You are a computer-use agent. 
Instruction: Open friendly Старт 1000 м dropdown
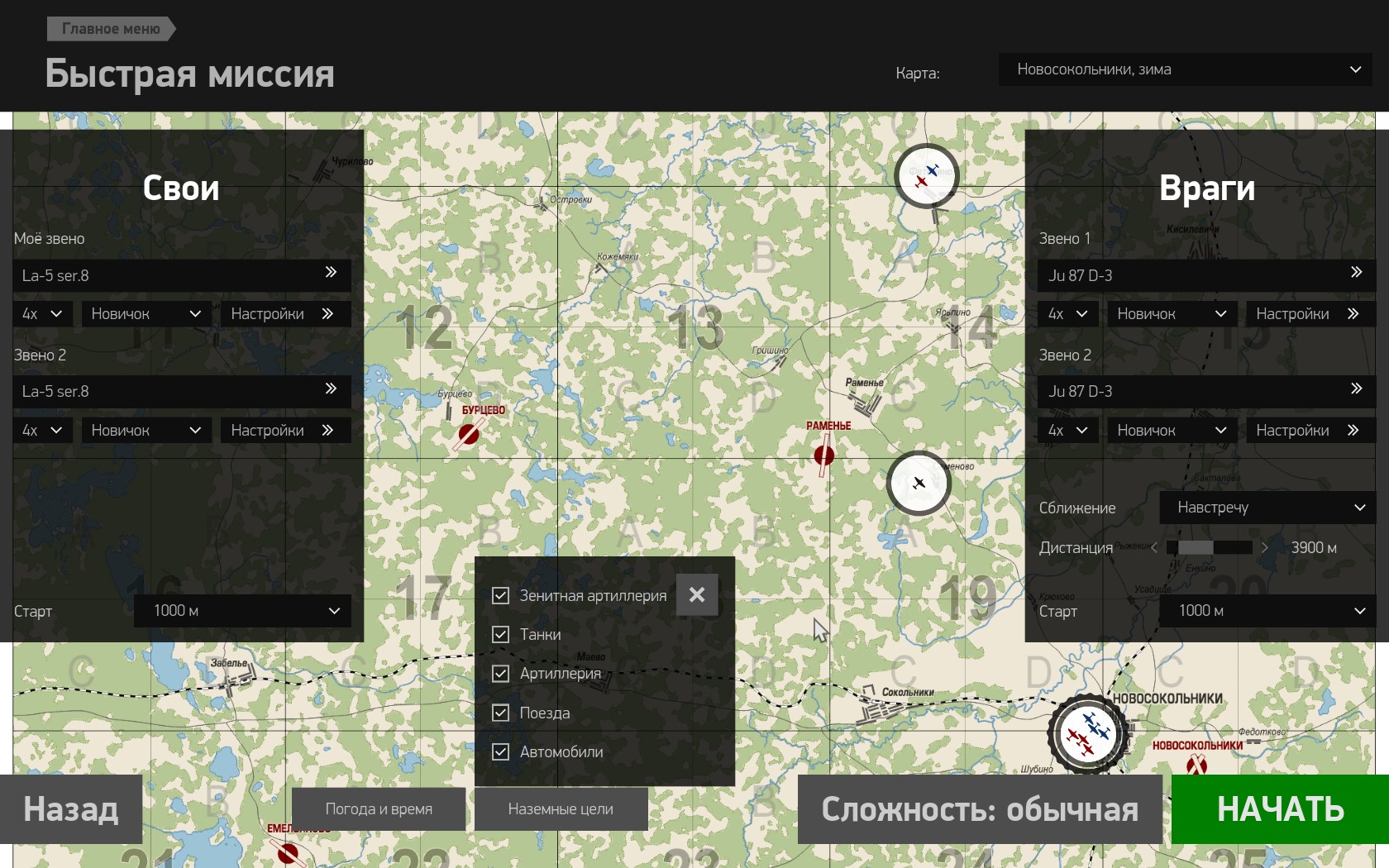[242, 611]
